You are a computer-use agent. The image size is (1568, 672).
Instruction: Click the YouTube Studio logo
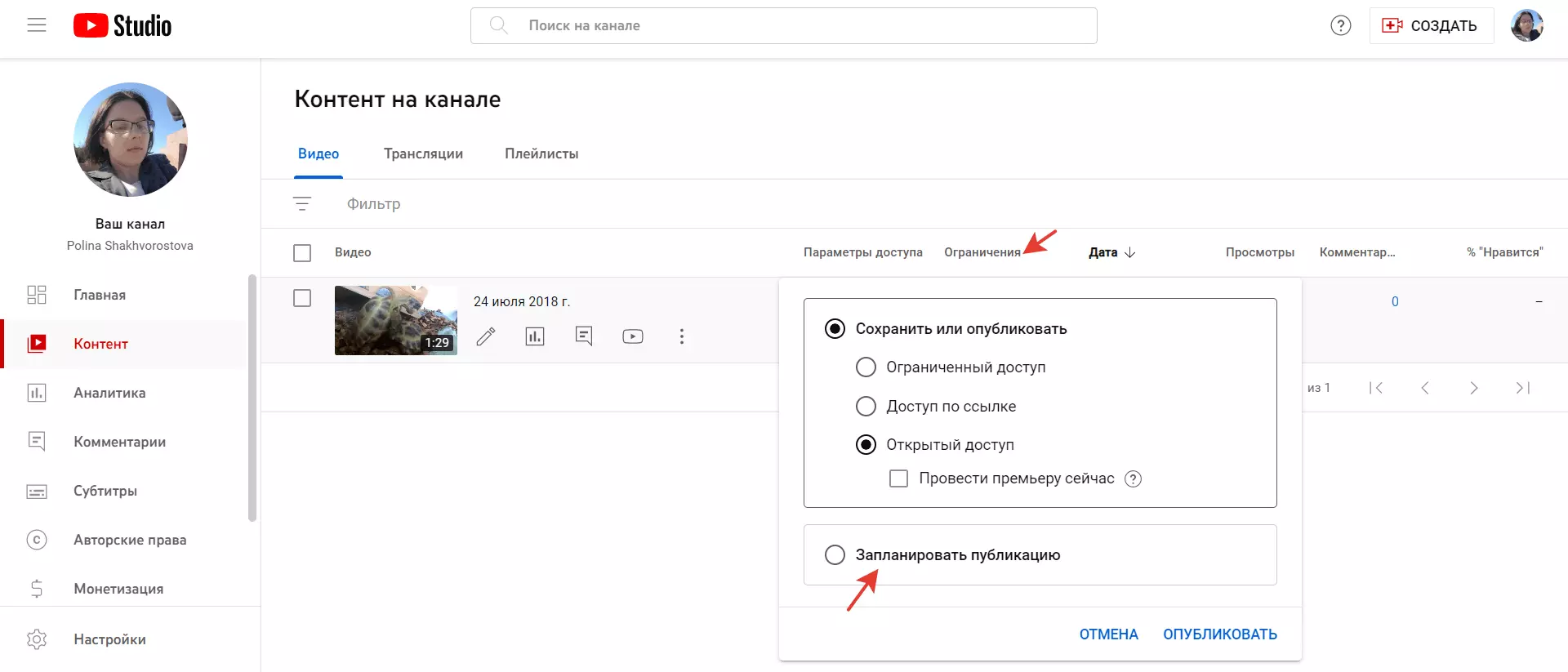coord(122,25)
